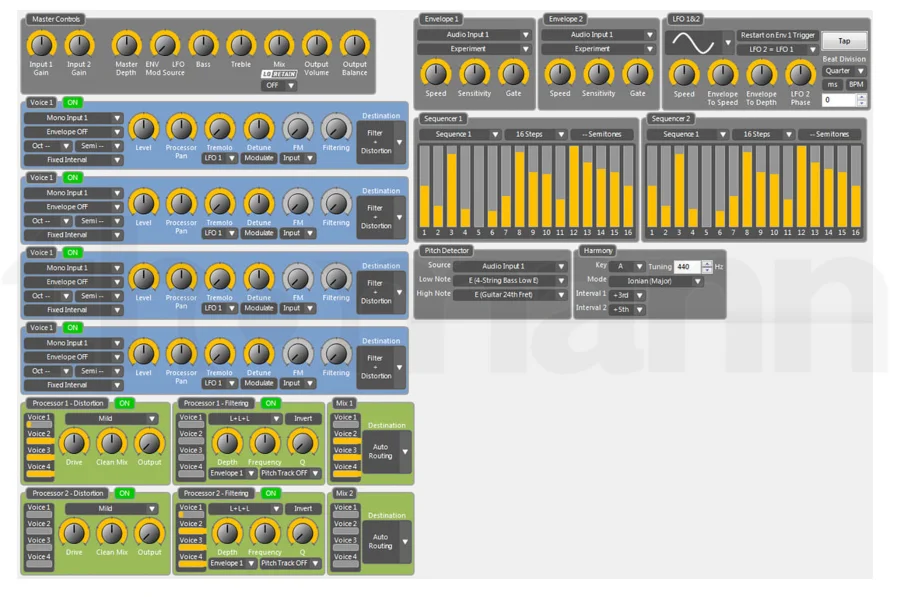This screenshot has height=597, width=901.
Task: Toggle the ON switch for Processor 1 - Distortion
Action: point(124,403)
